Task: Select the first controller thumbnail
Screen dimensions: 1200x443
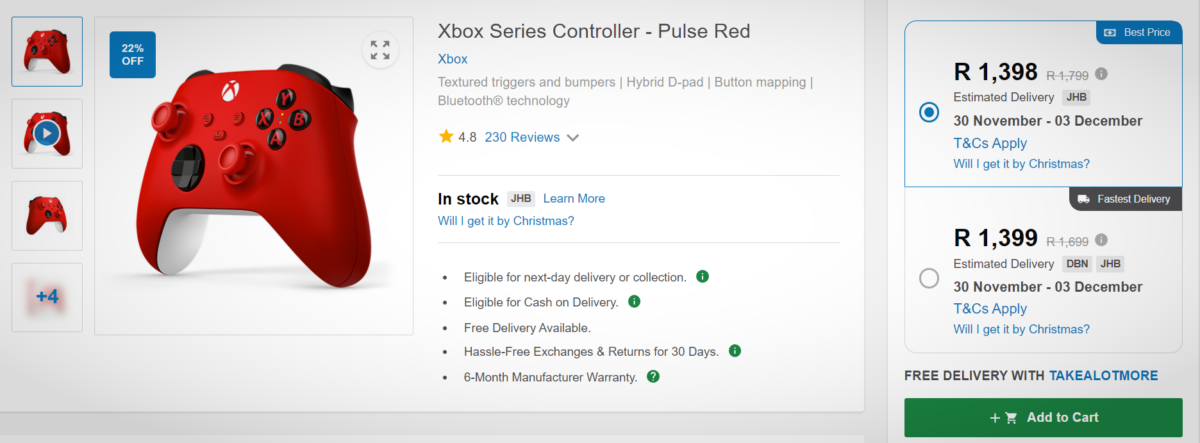Action: [x=47, y=51]
